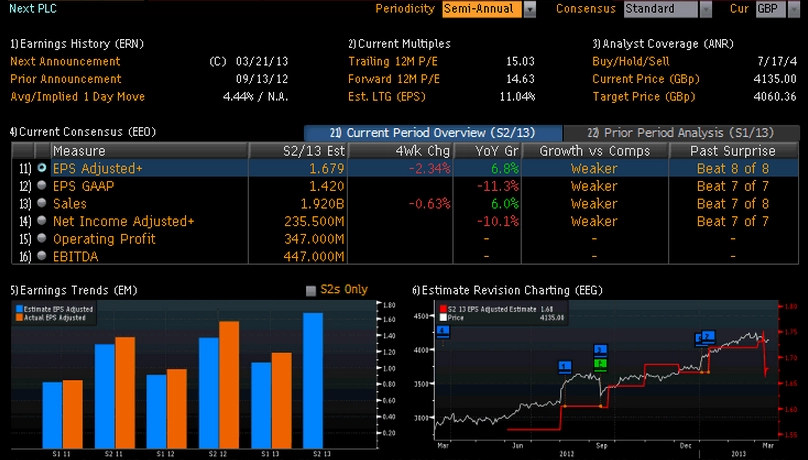Open Current Multiples section header

tap(399, 44)
